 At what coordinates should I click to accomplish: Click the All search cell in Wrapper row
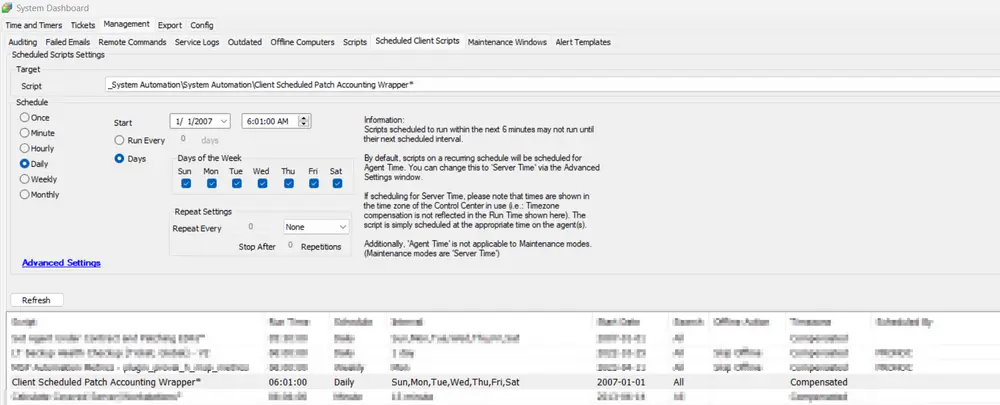point(679,382)
